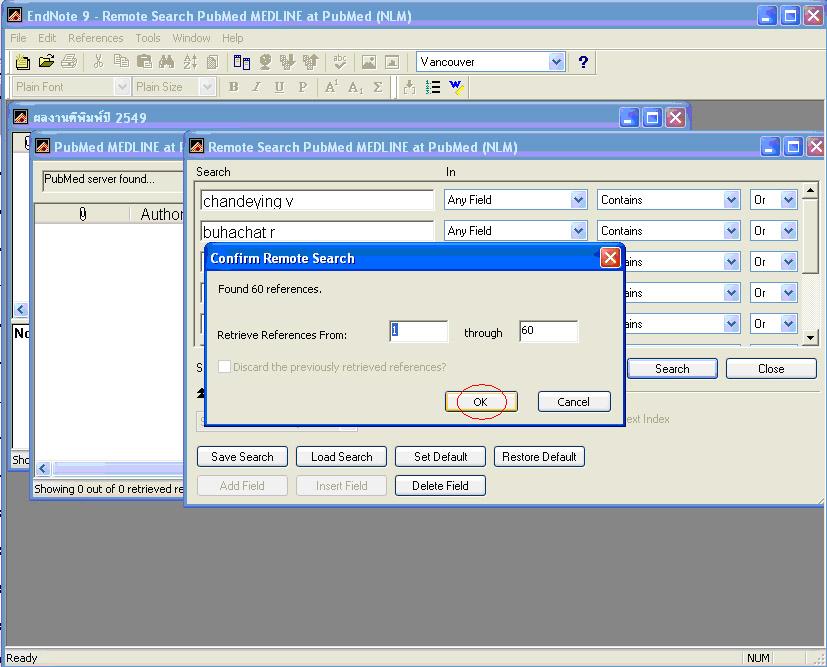Open the References menu
The image size is (827, 667).
click(x=95, y=38)
